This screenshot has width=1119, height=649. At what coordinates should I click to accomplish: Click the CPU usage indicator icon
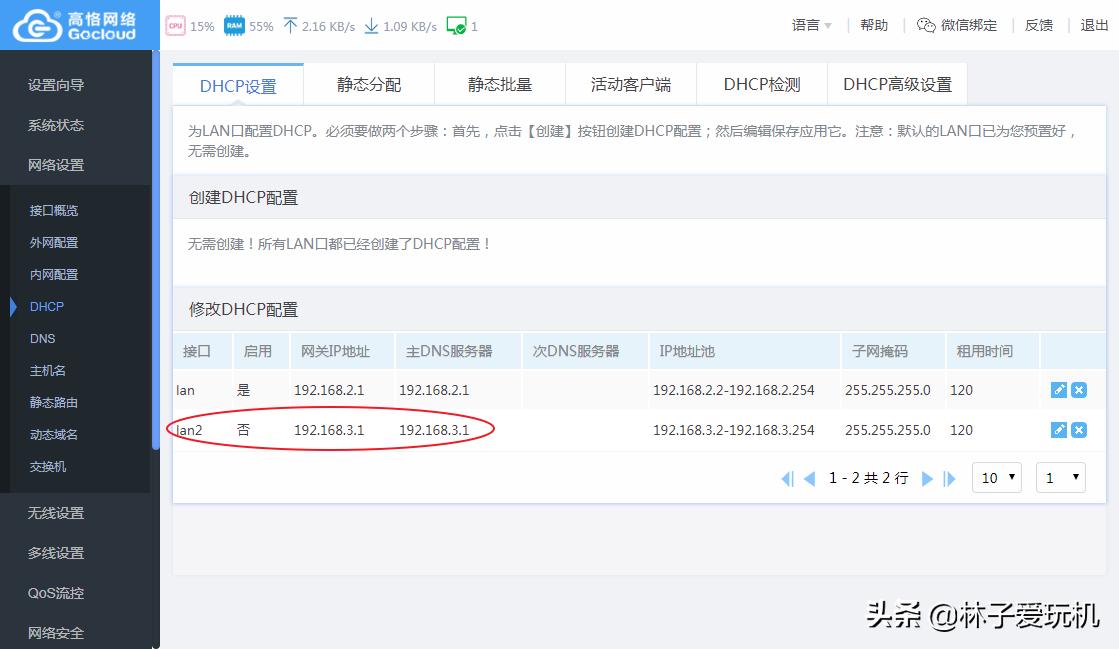(x=177, y=23)
